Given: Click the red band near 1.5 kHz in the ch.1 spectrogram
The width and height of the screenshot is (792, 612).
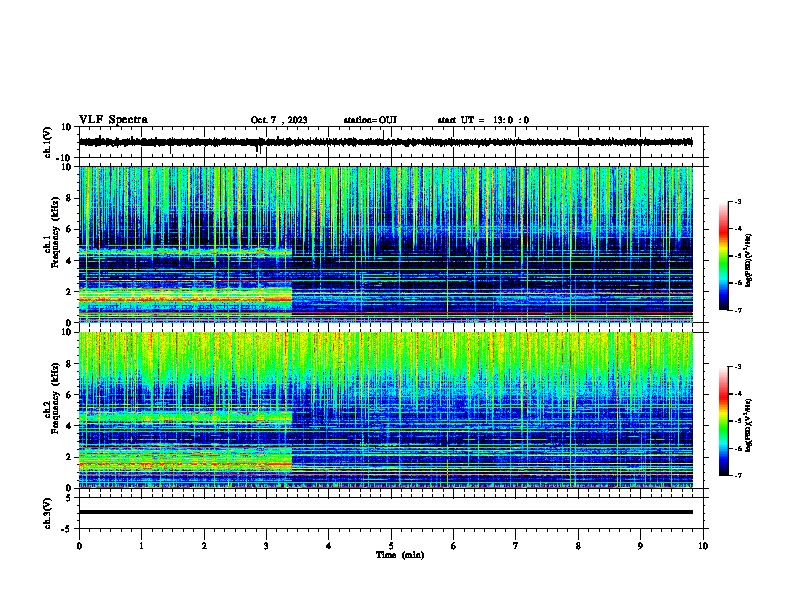Looking at the screenshot, I should coord(185,299).
